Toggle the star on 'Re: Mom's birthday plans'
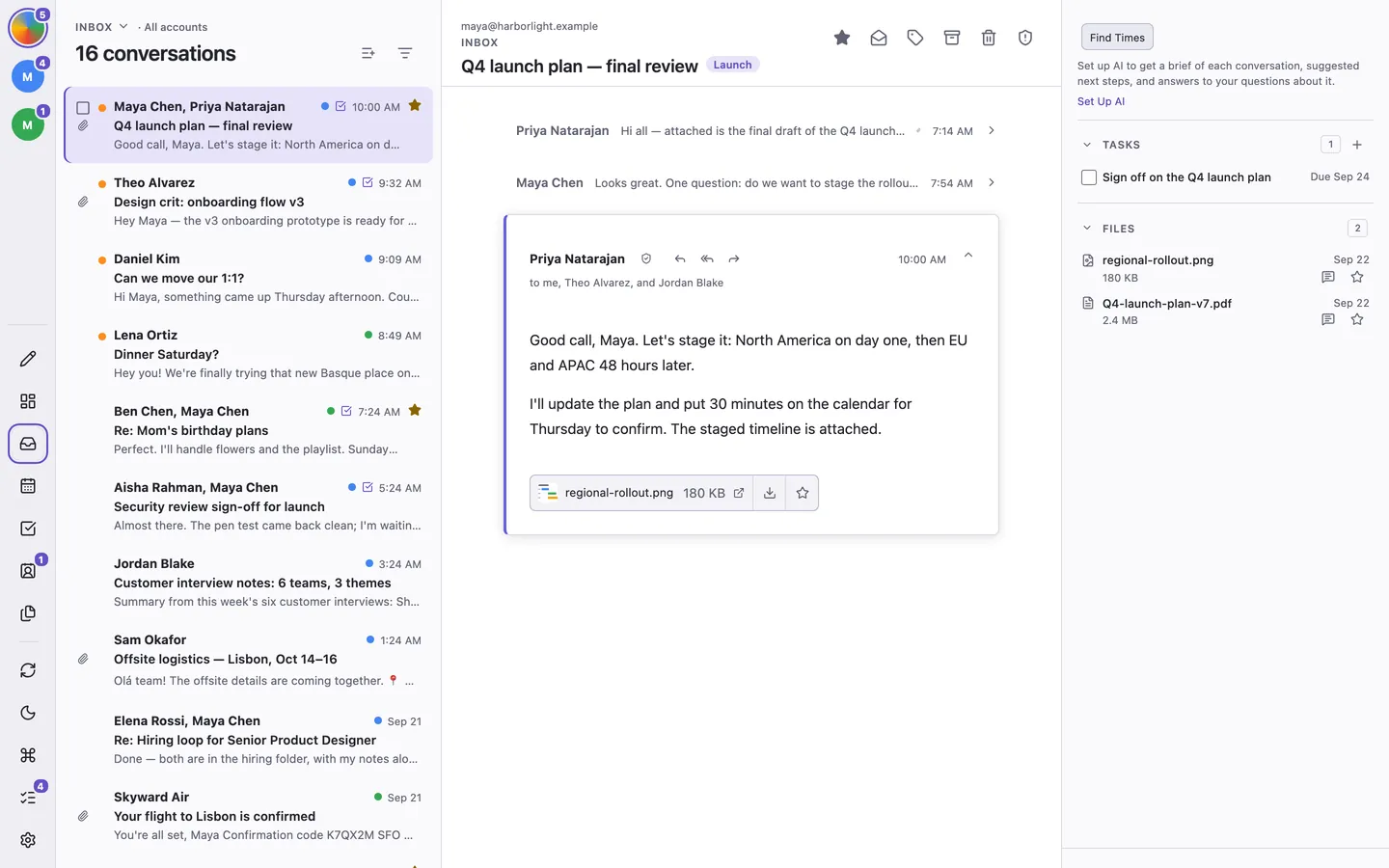1389x868 pixels. coord(415,410)
